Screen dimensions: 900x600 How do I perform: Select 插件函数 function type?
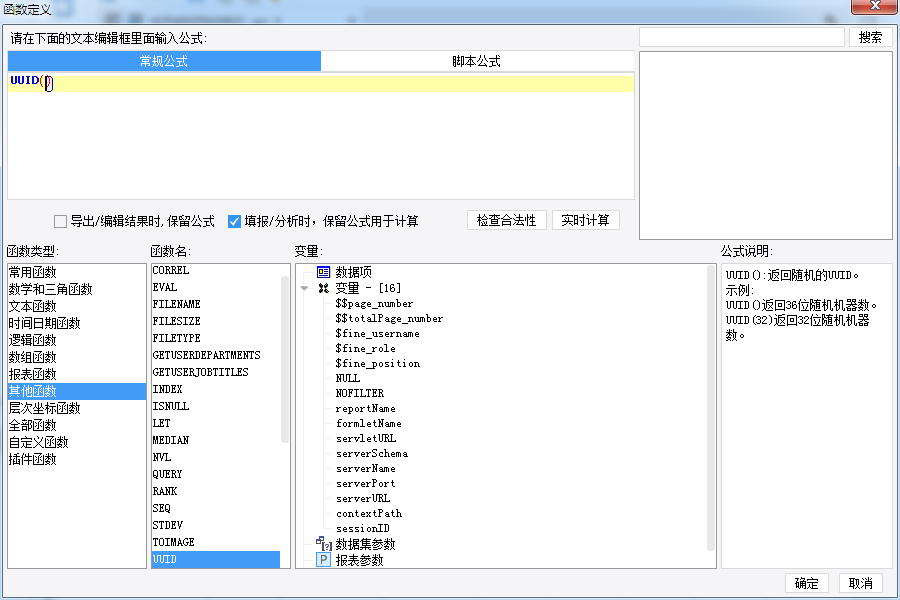pos(77,459)
